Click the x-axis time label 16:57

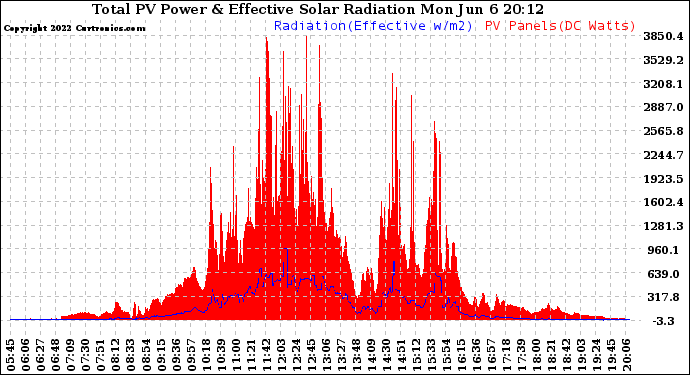click(x=492, y=355)
